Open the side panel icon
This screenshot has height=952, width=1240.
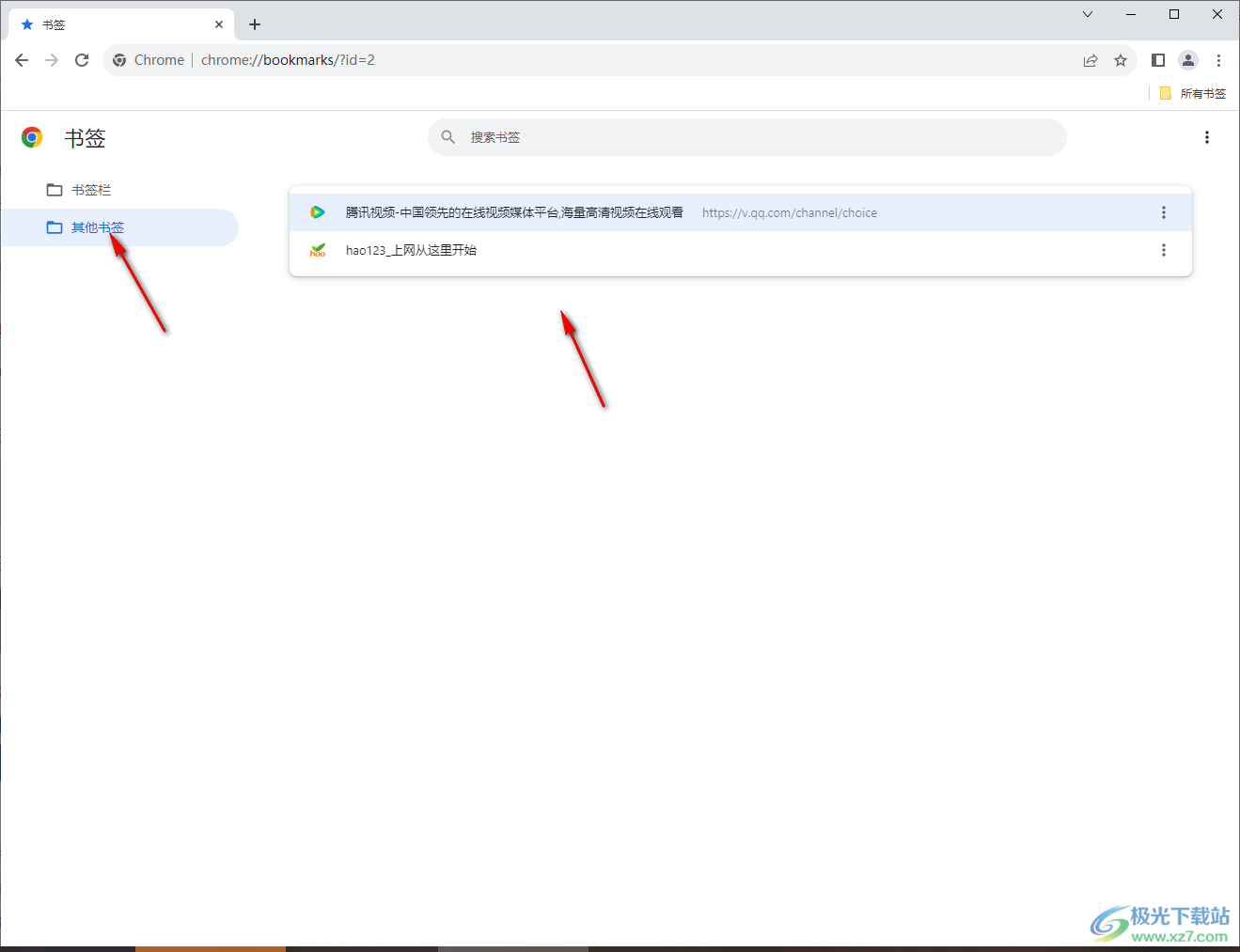[1158, 60]
